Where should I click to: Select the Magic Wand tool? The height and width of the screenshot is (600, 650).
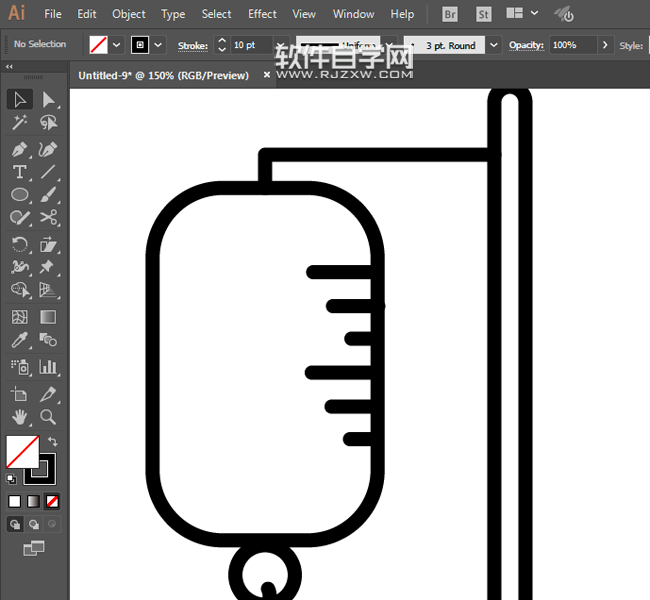click(19, 123)
